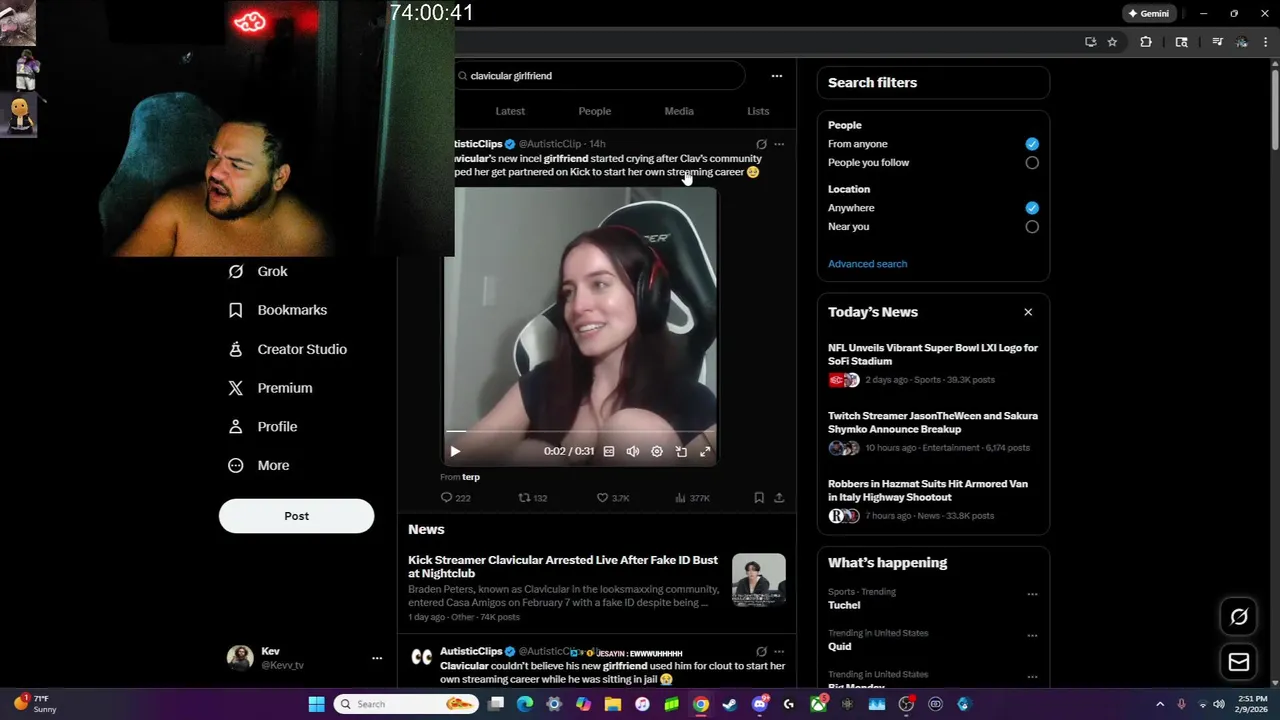This screenshot has height=720, width=1280.
Task: Mute the video using the speaker icon
Action: click(633, 451)
